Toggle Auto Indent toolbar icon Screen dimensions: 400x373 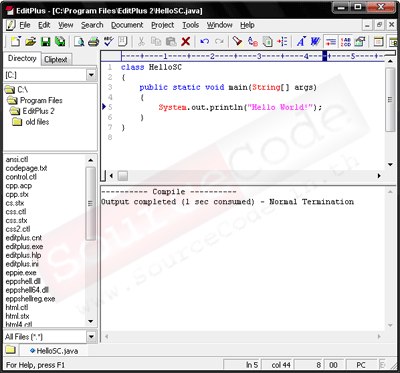[331, 42]
